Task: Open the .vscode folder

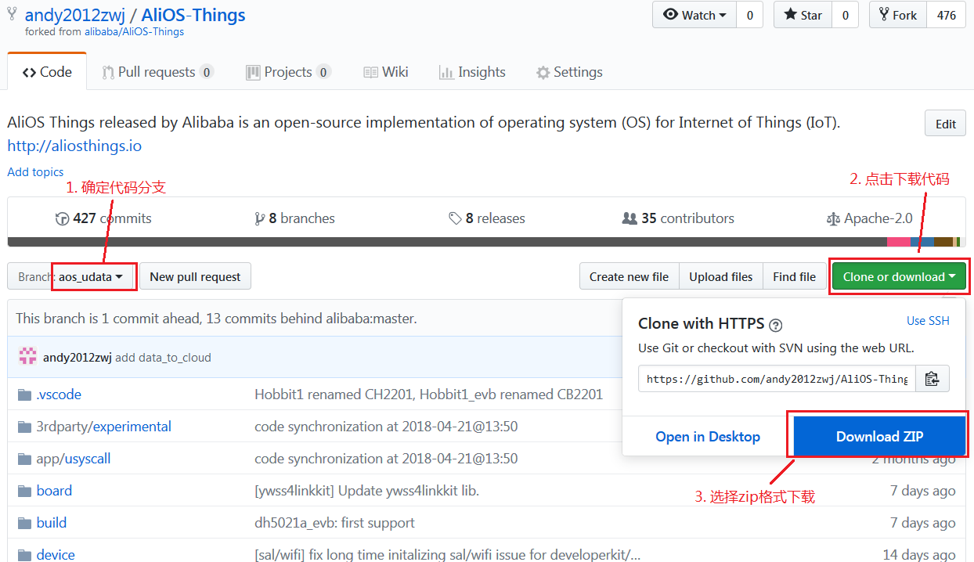Action: point(59,394)
